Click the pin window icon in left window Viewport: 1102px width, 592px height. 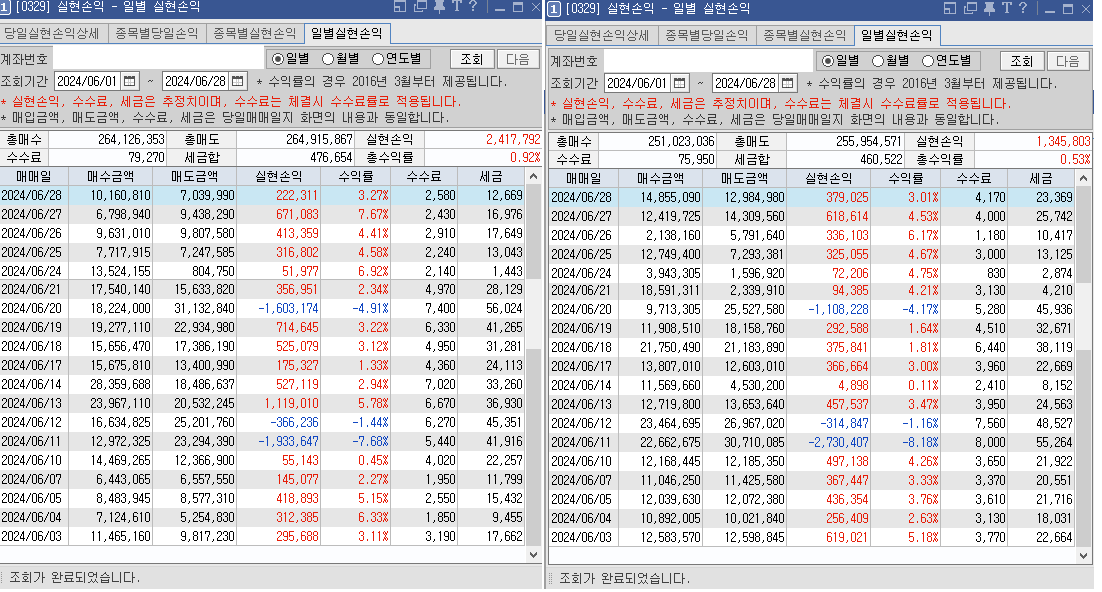pos(439,7)
